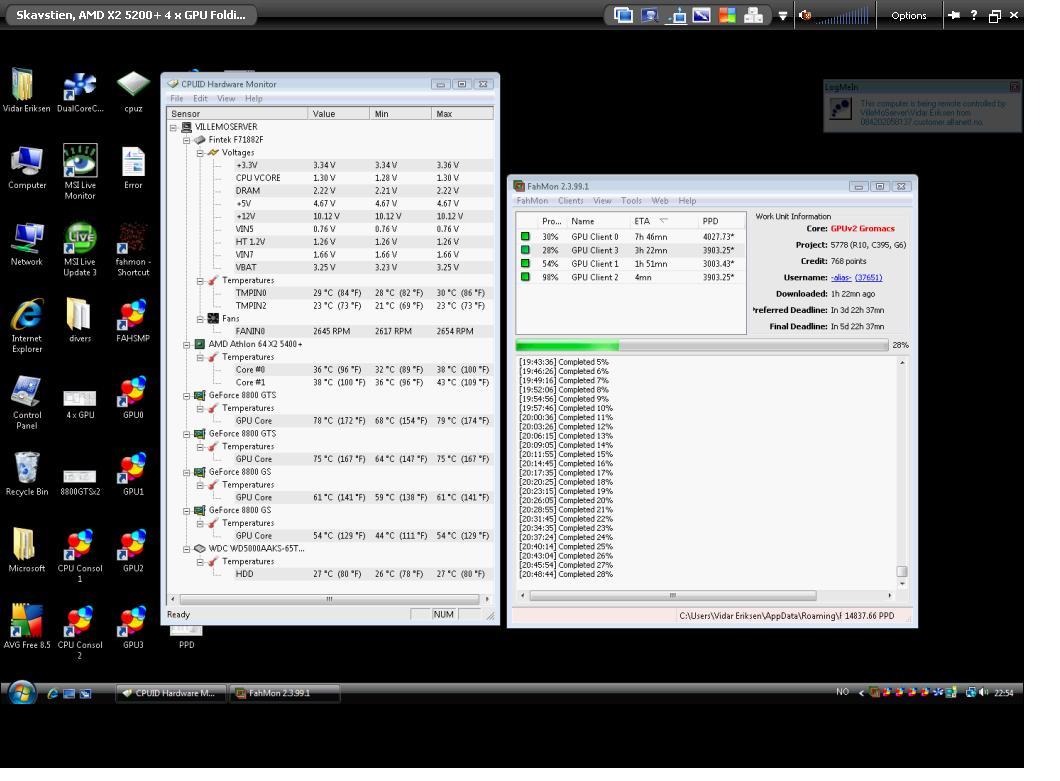Open the Computer desktop icon

click(x=27, y=168)
